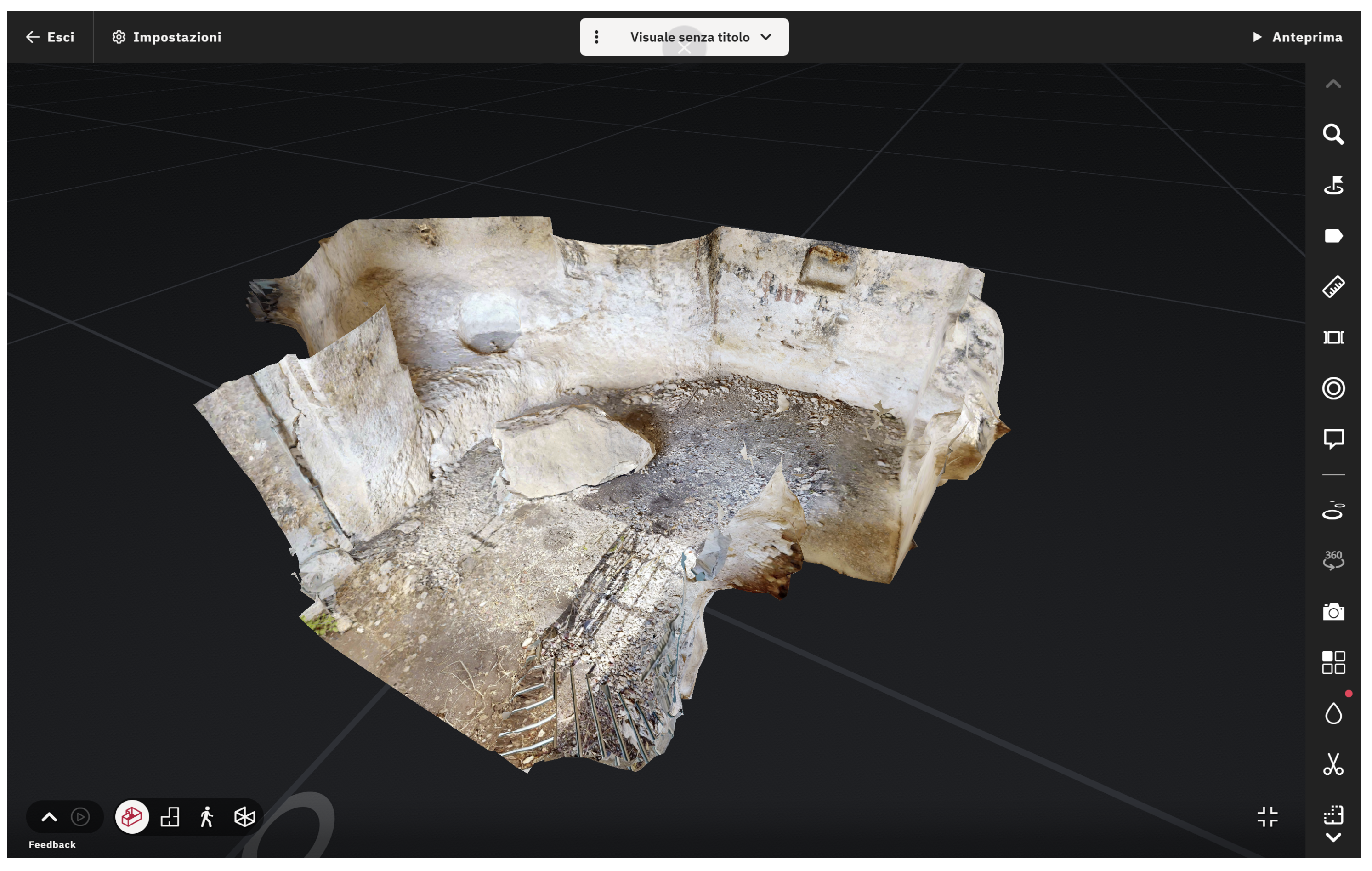Open the 360 views tool
This screenshot has width=1372, height=871.
tap(1332, 560)
